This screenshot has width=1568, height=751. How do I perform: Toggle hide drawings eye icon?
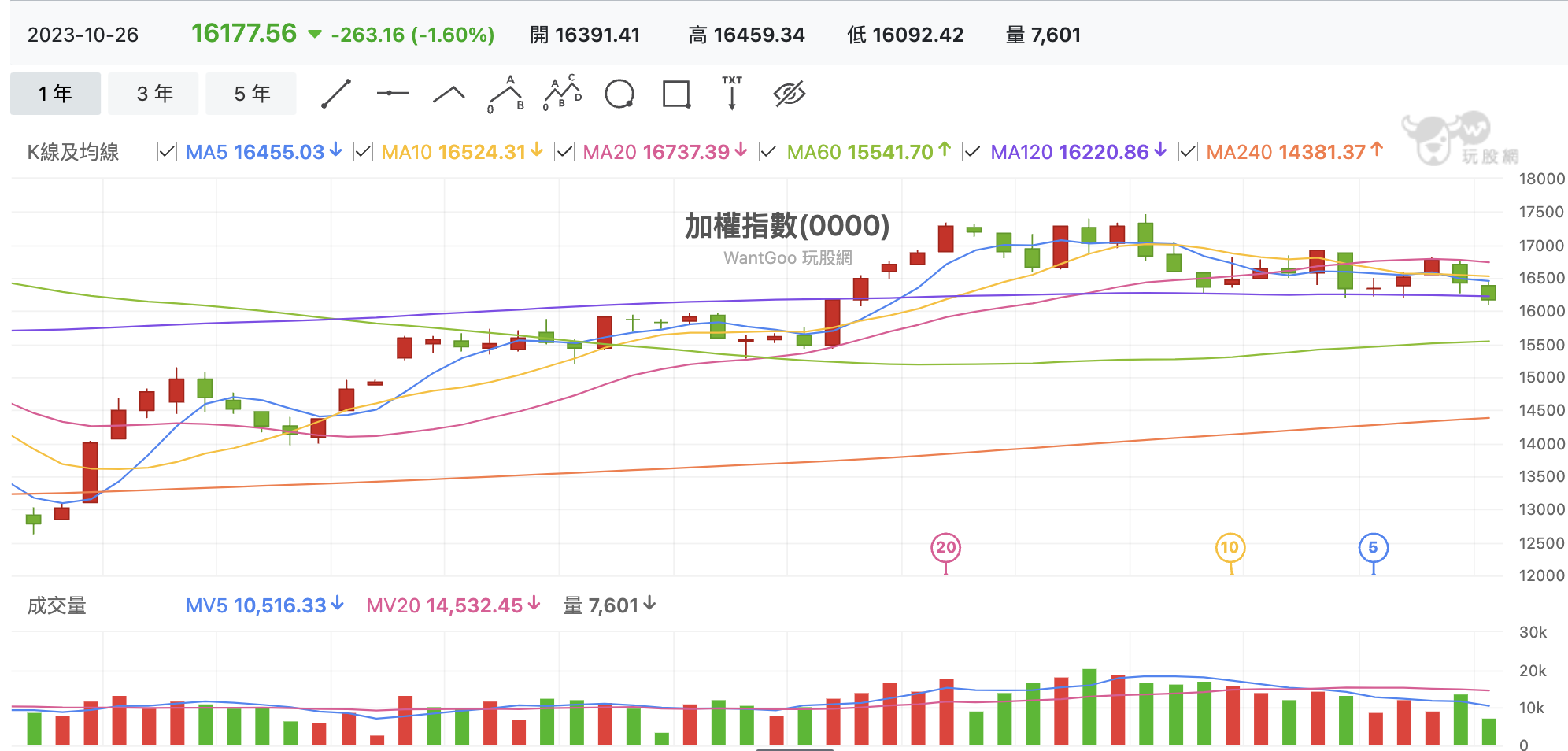click(x=790, y=94)
